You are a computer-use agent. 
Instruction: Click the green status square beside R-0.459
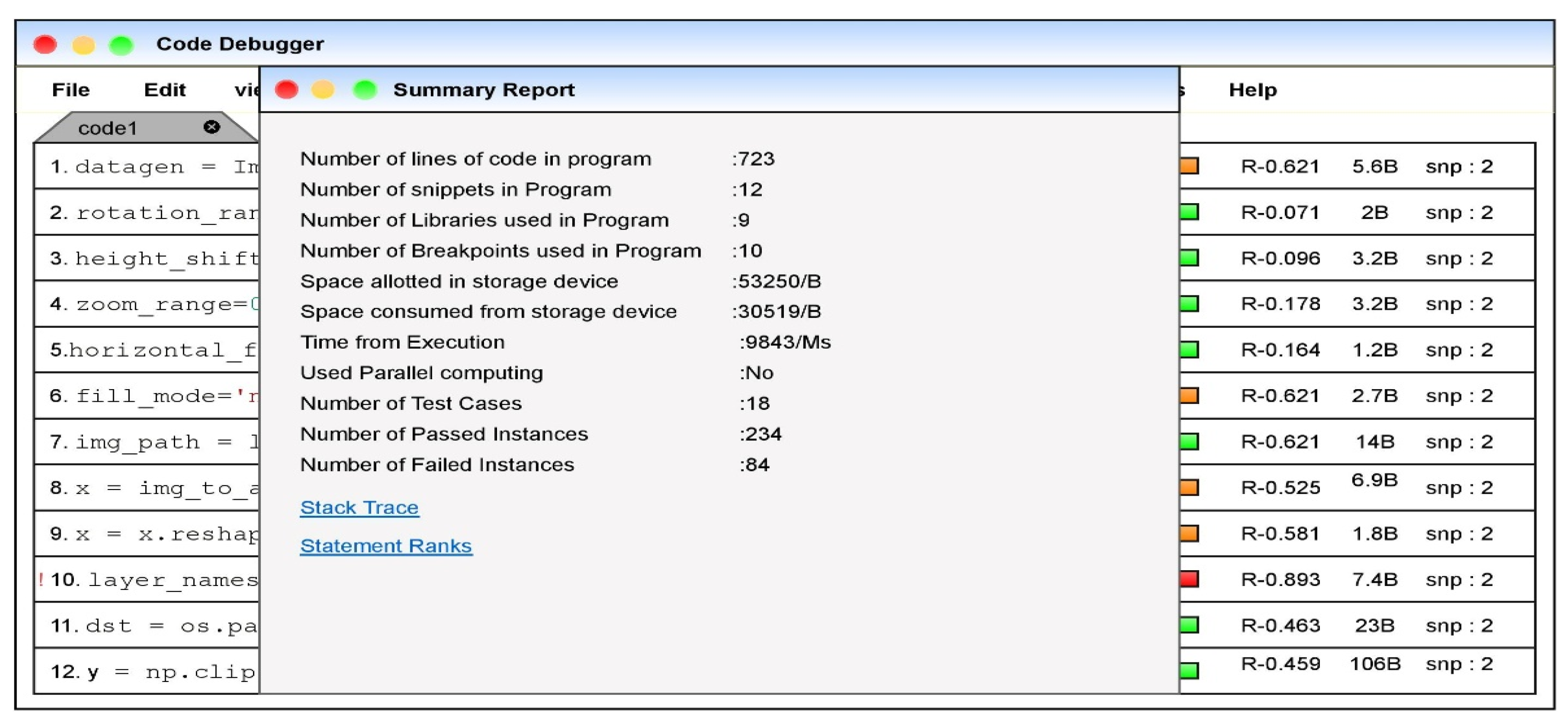(1189, 671)
